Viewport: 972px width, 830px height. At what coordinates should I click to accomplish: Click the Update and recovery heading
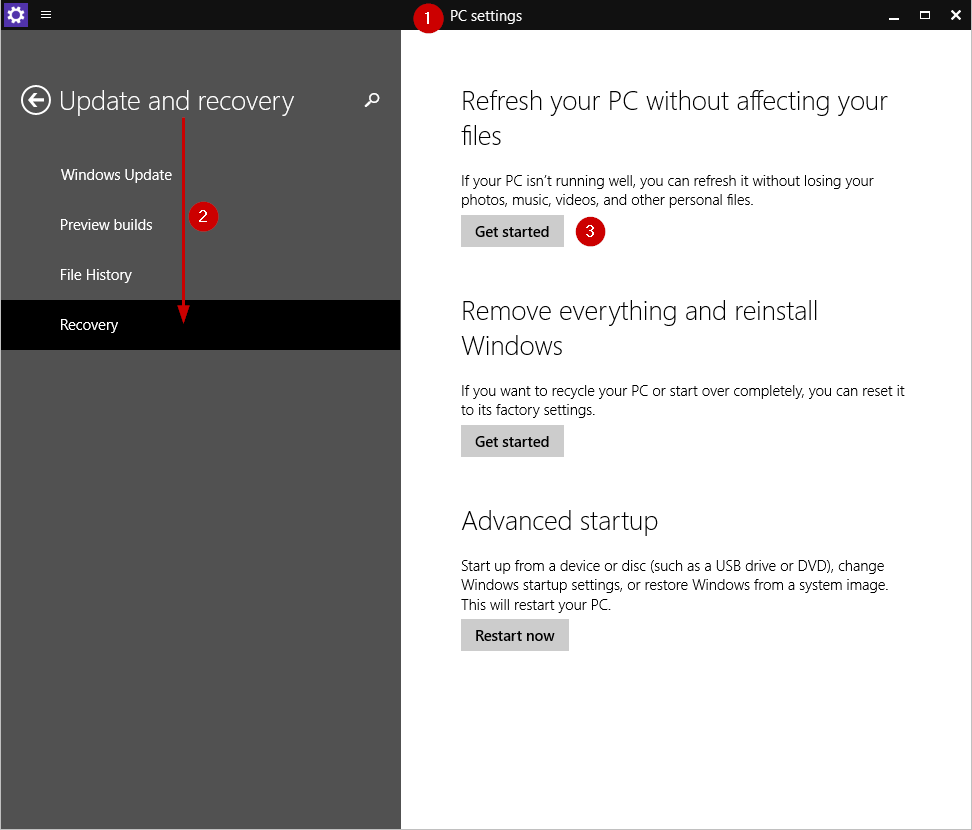point(176,101)
